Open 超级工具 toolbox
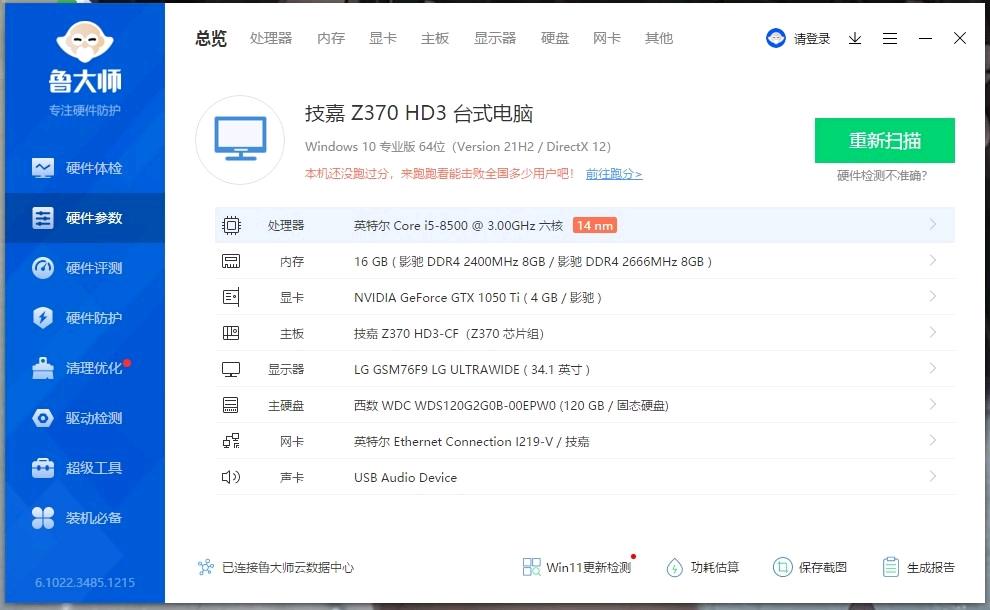 (85, 468)
